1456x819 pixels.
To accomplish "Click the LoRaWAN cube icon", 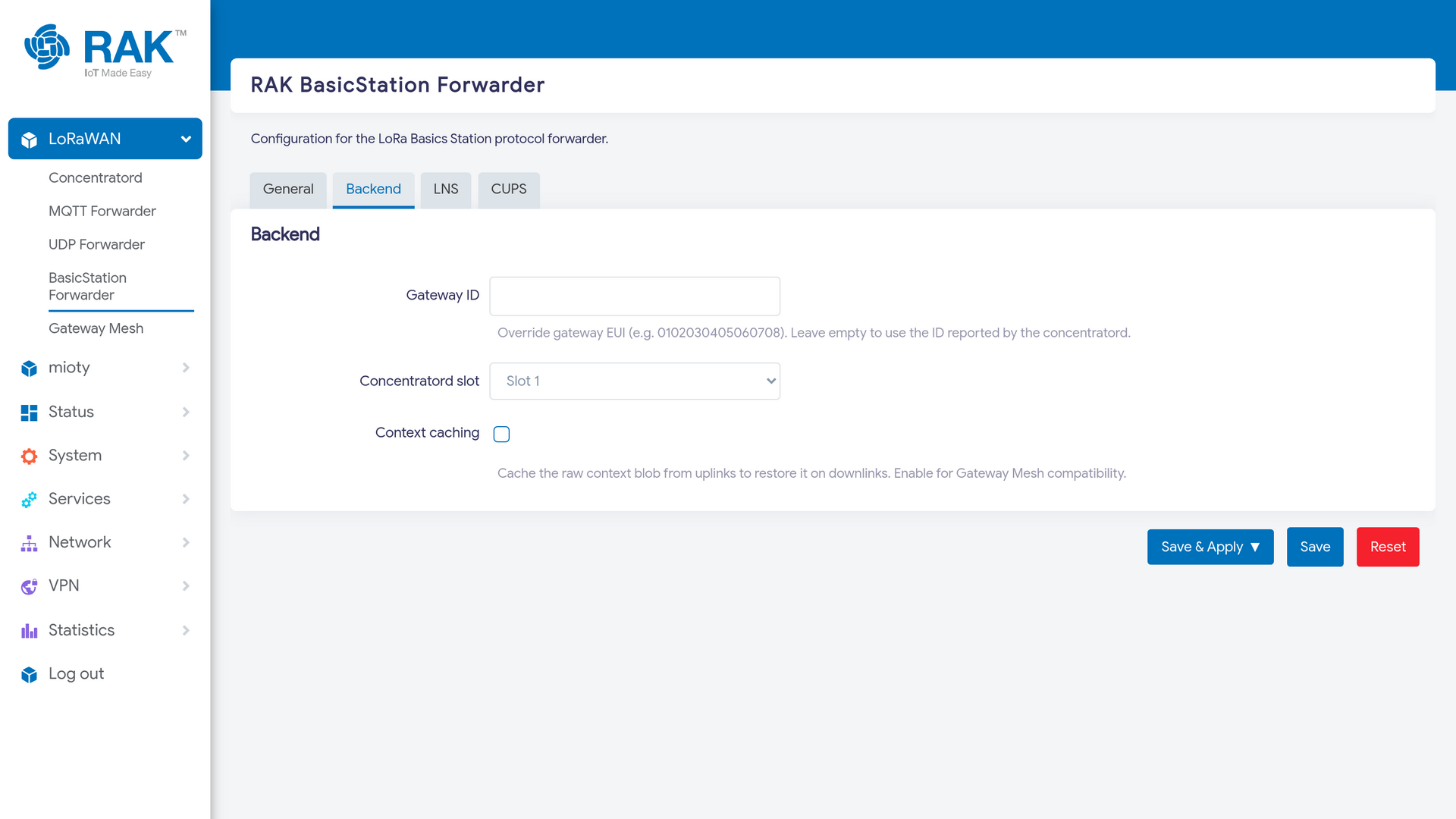I will coord(29,140).
